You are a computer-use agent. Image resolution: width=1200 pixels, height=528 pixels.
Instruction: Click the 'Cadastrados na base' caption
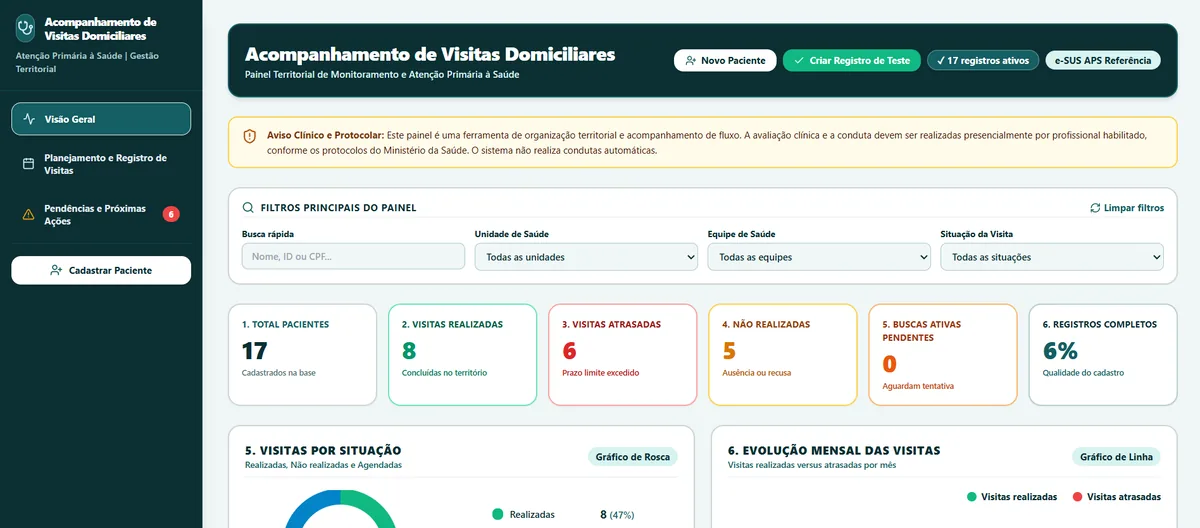279,373
